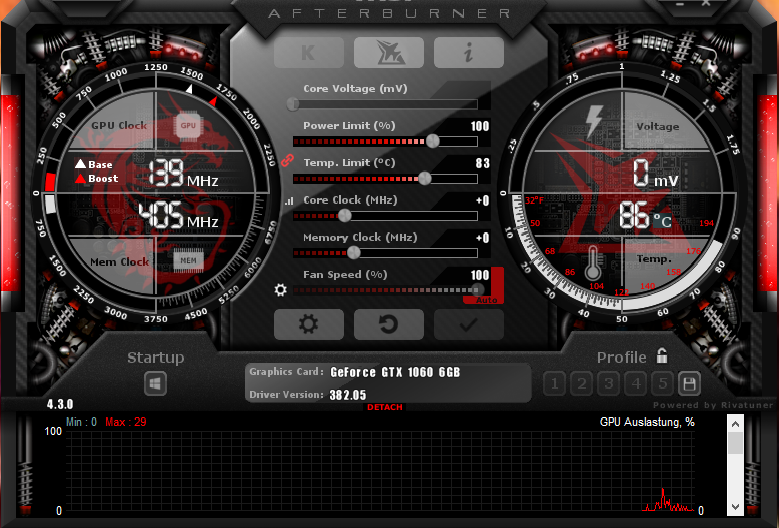Screen dimensions: 779x528
Task: Click the Fan Speed slider handle
Action: coord(477,290)
